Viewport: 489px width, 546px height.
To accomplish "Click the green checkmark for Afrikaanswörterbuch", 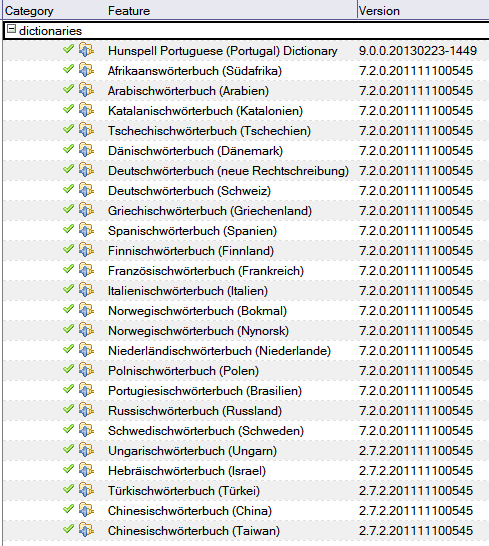I will click(69, 69).
